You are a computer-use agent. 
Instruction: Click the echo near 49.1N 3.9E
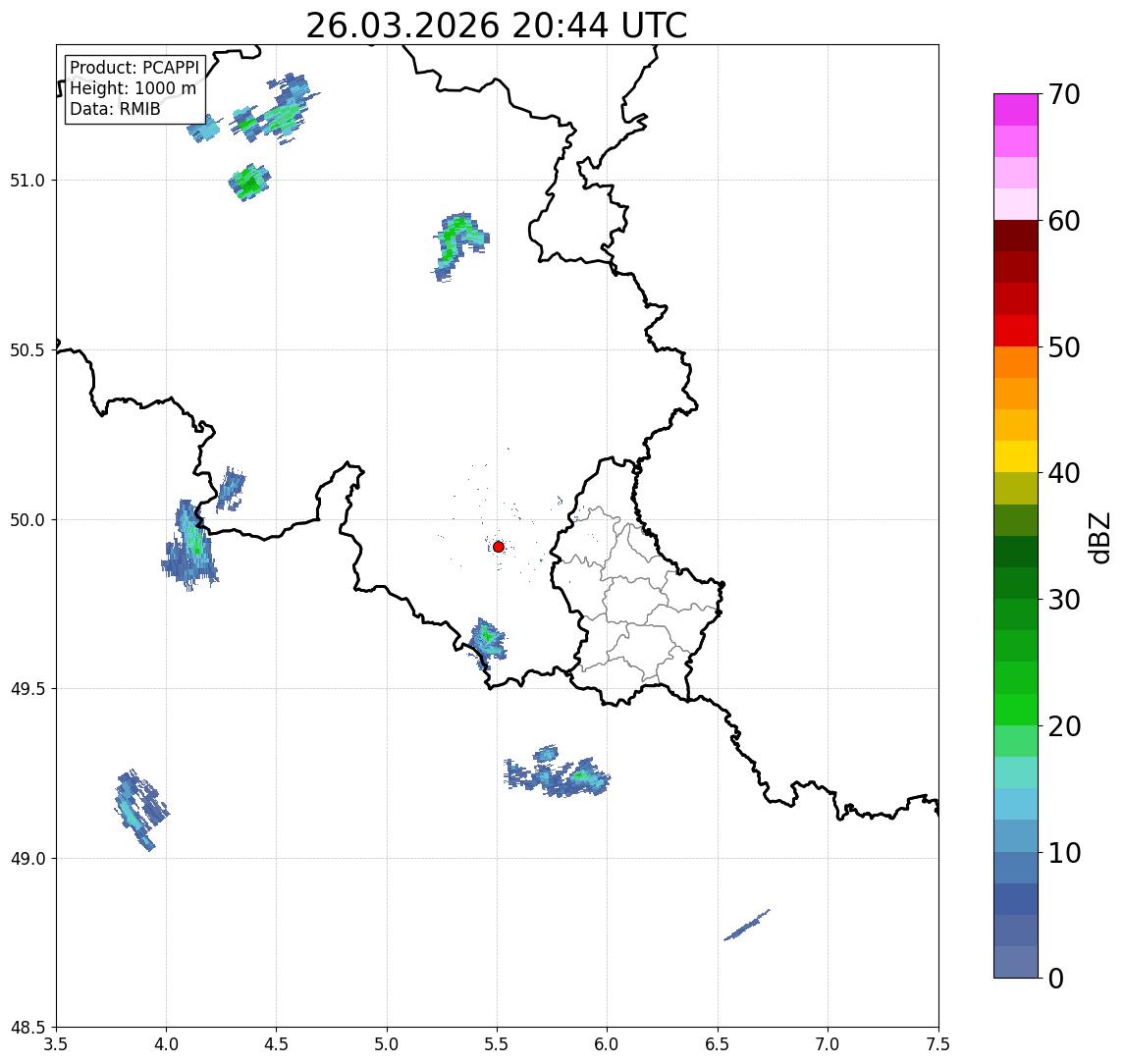[140, 810]
